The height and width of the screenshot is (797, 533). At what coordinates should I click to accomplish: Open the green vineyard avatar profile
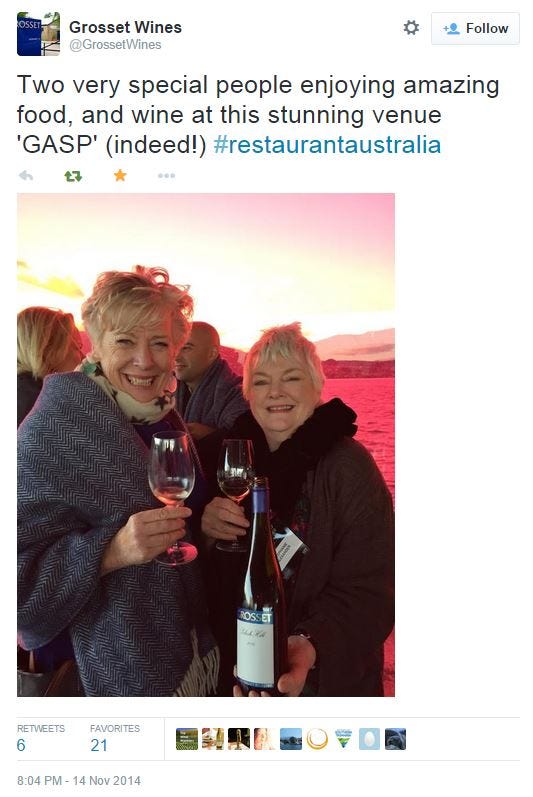point(186,739)
